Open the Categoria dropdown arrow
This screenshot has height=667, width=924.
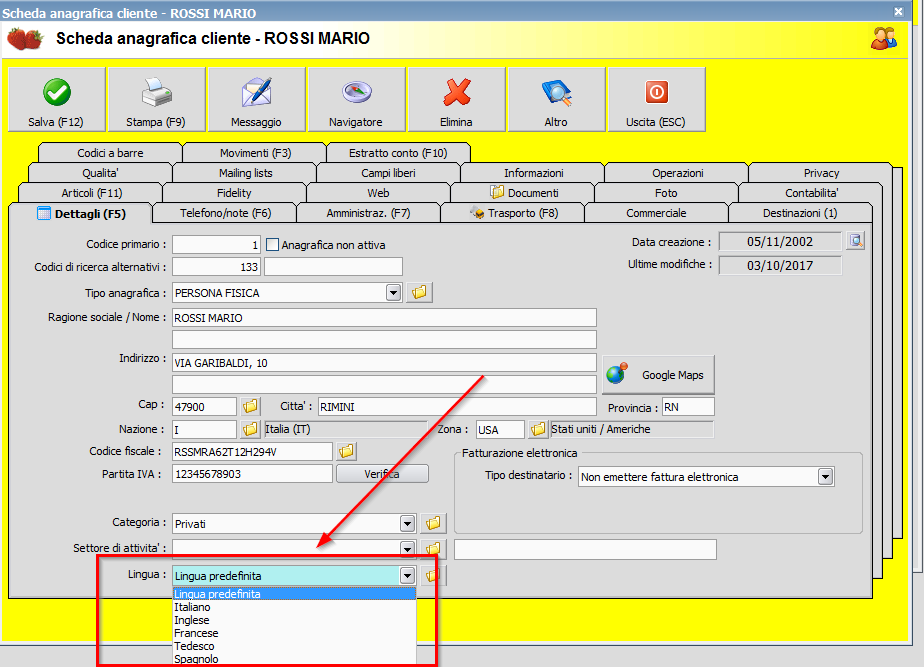point(407,523)
